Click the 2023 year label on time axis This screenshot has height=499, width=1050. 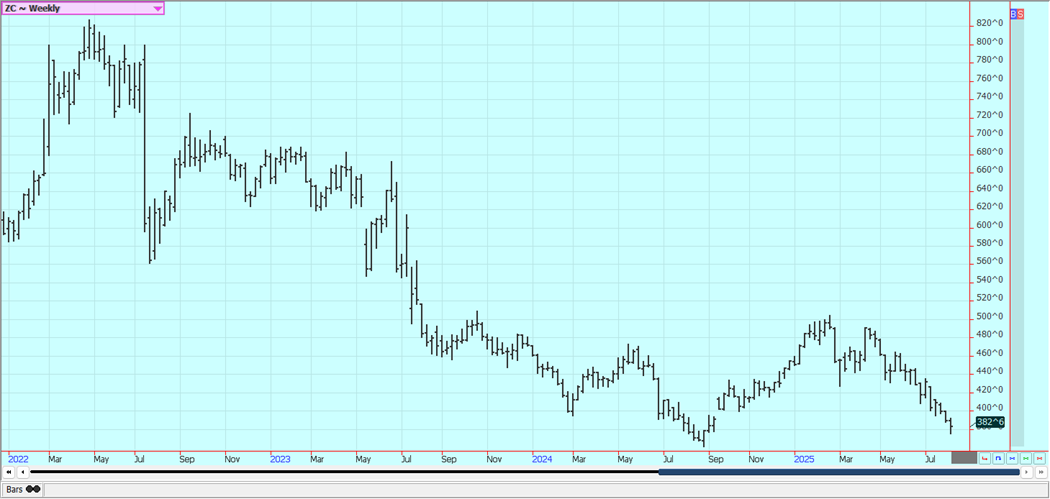[x=280, y=459]
